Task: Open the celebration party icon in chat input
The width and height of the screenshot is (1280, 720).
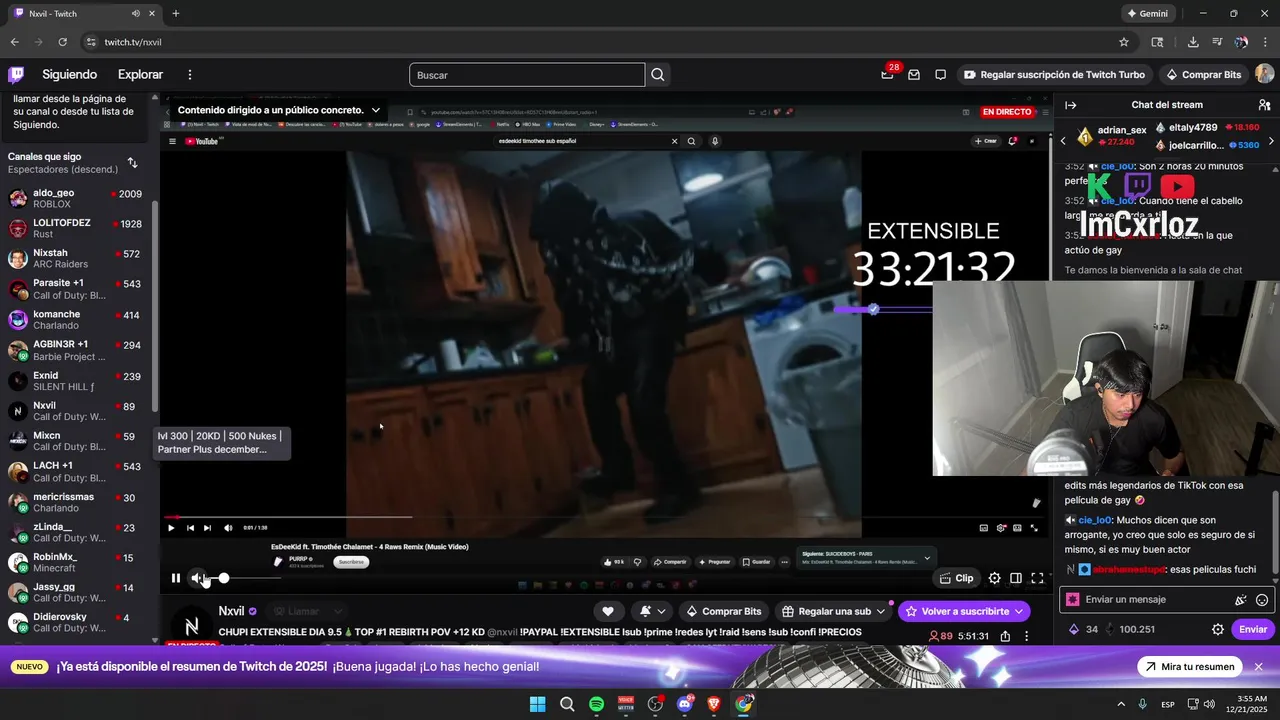Action: [1241, 600]
